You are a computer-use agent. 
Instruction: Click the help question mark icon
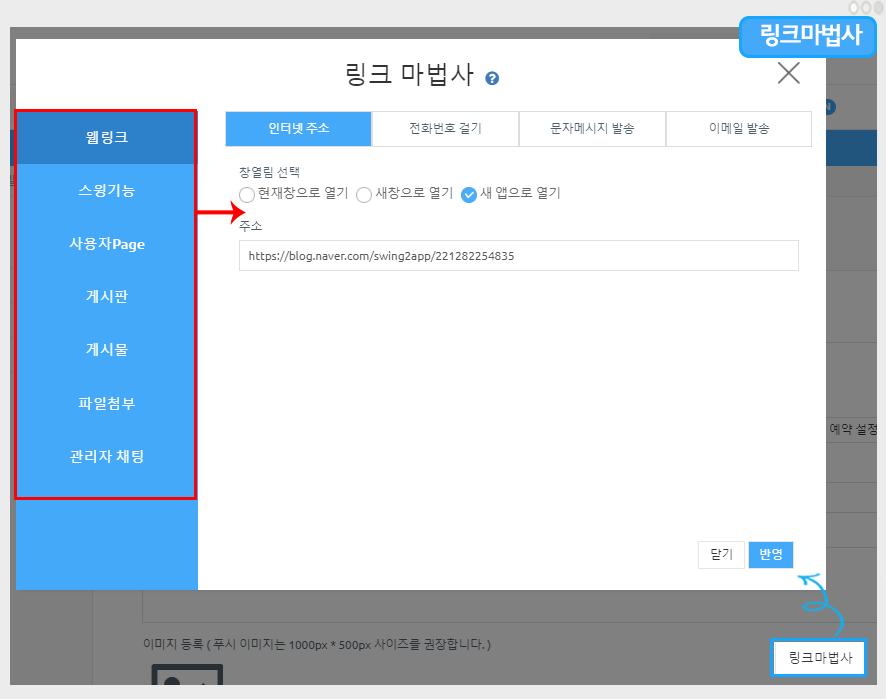tap(492, 78)
